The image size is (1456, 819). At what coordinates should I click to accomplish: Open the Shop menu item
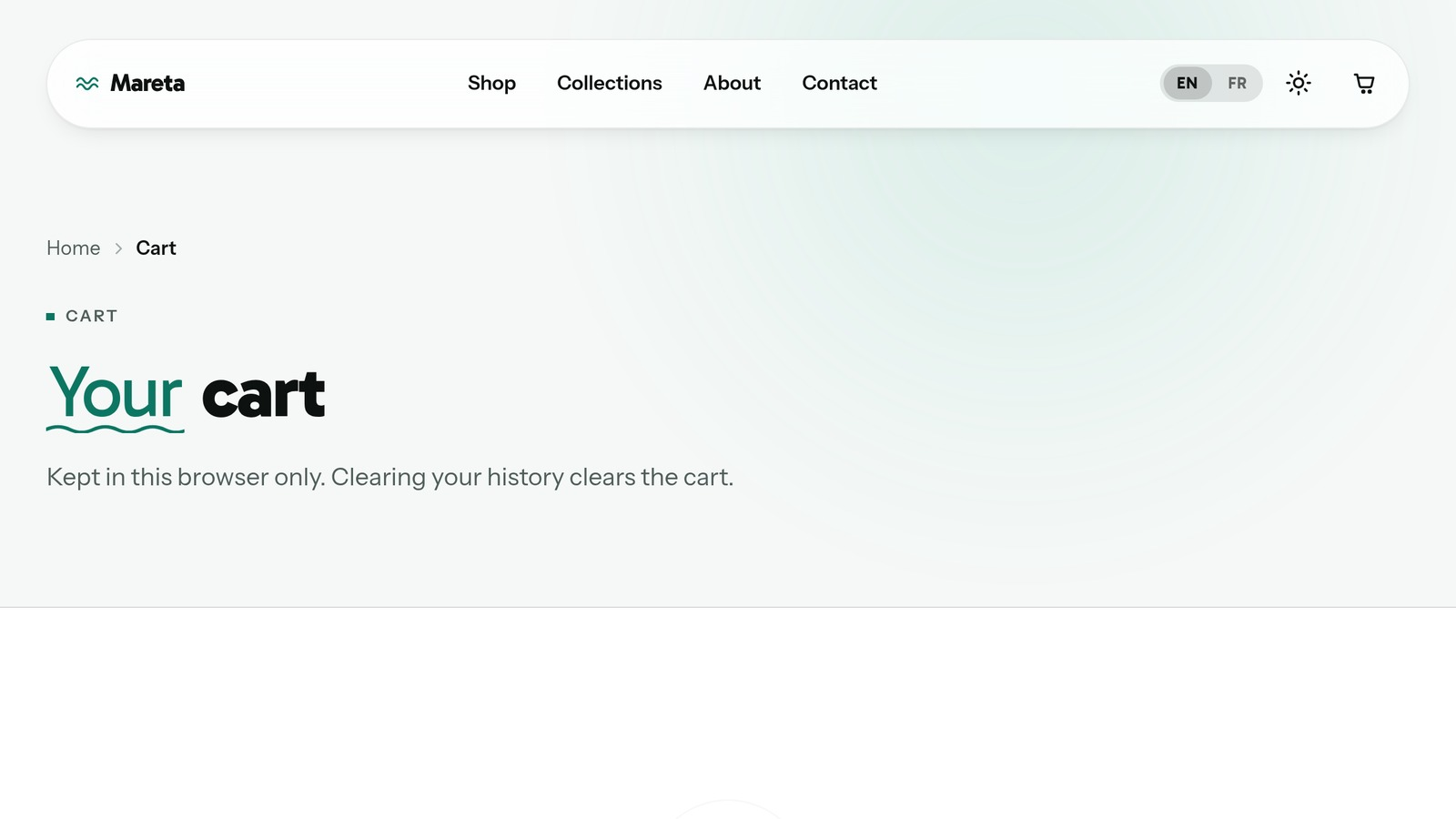tap(491, 83)
